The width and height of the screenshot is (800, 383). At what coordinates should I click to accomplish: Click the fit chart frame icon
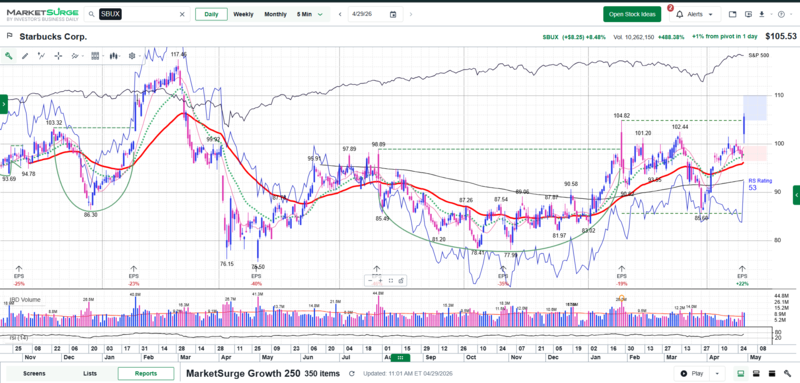[x=391, y=280]
